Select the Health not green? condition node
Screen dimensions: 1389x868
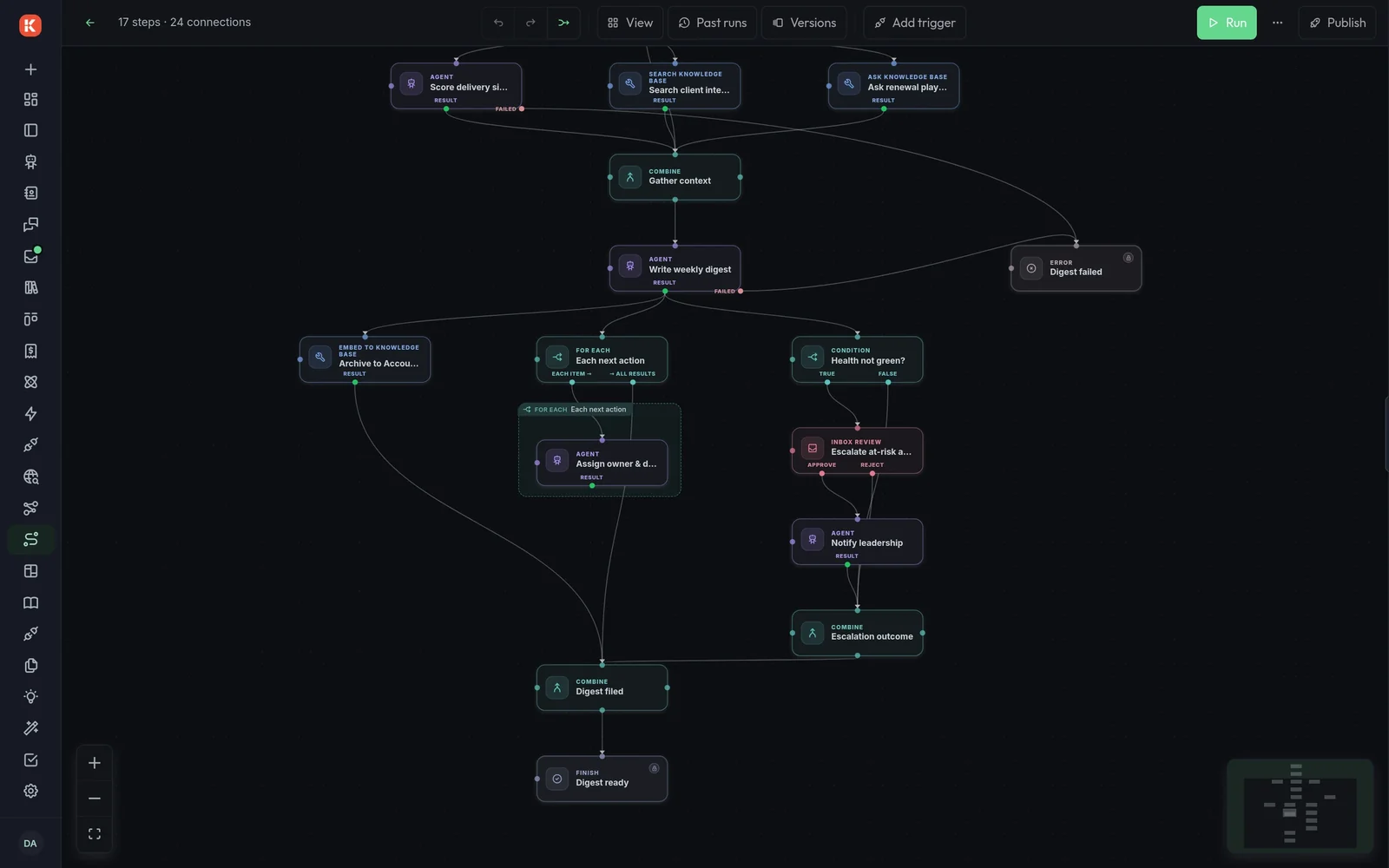tap(857, 359)
